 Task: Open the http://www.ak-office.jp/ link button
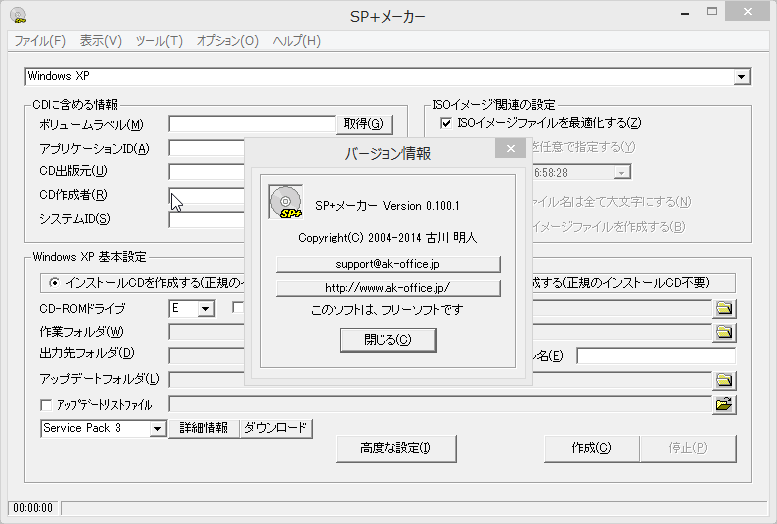388,288
